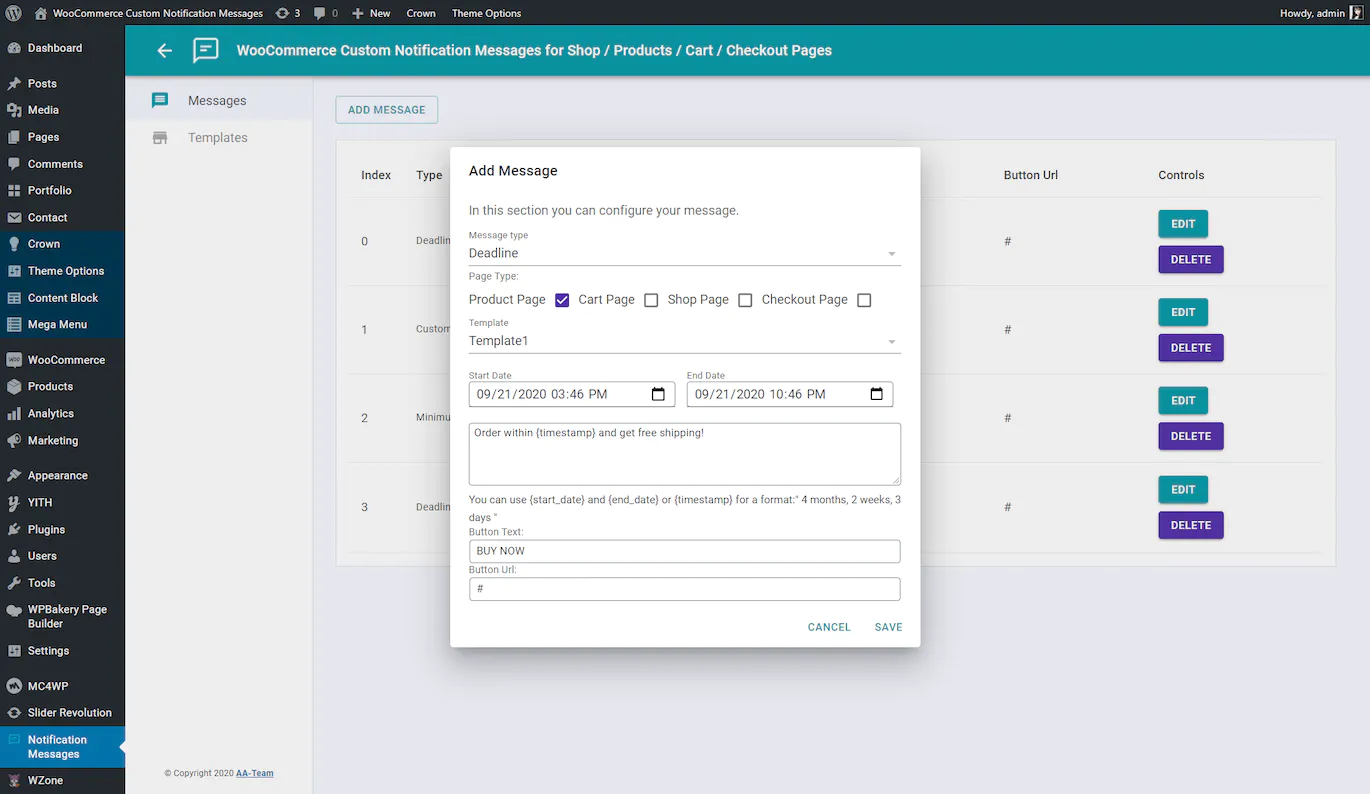Open the site home icon in admin bar
This screenshot has width=1370, height=794.
point(40,13)
